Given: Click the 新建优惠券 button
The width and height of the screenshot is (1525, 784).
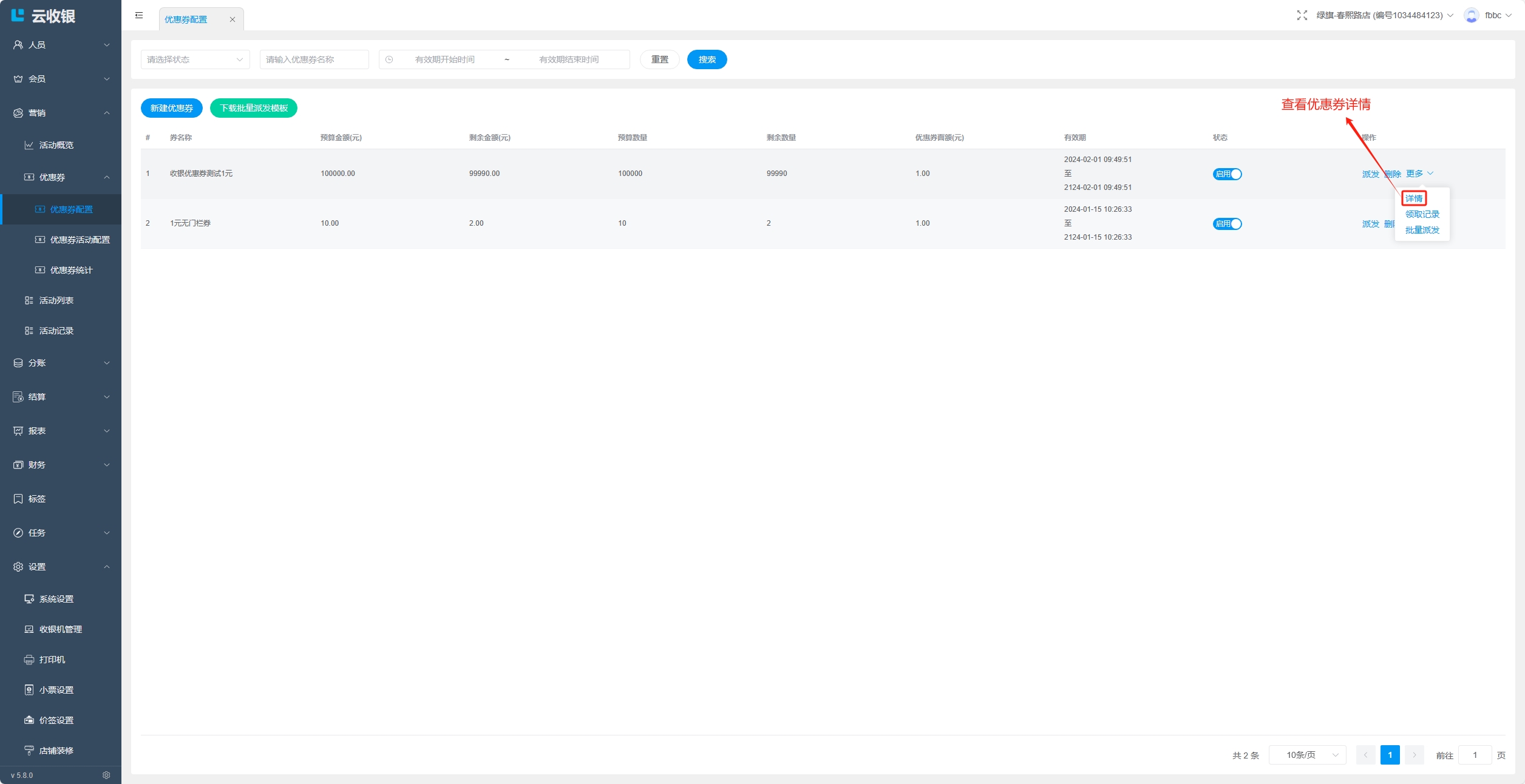Looking at the screenshot, I should (171, 108).
